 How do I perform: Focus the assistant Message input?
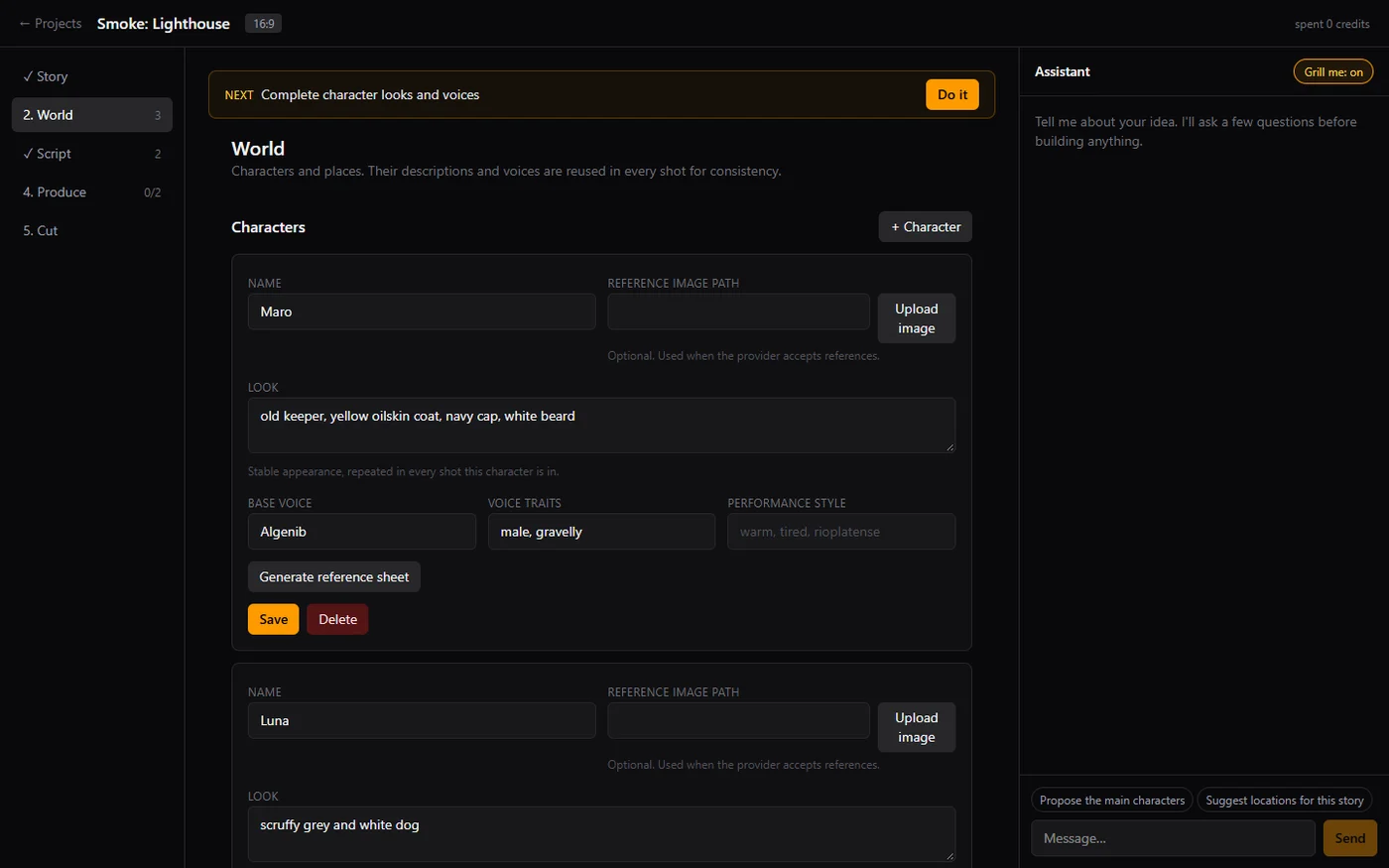click(x=1174, y=838)
